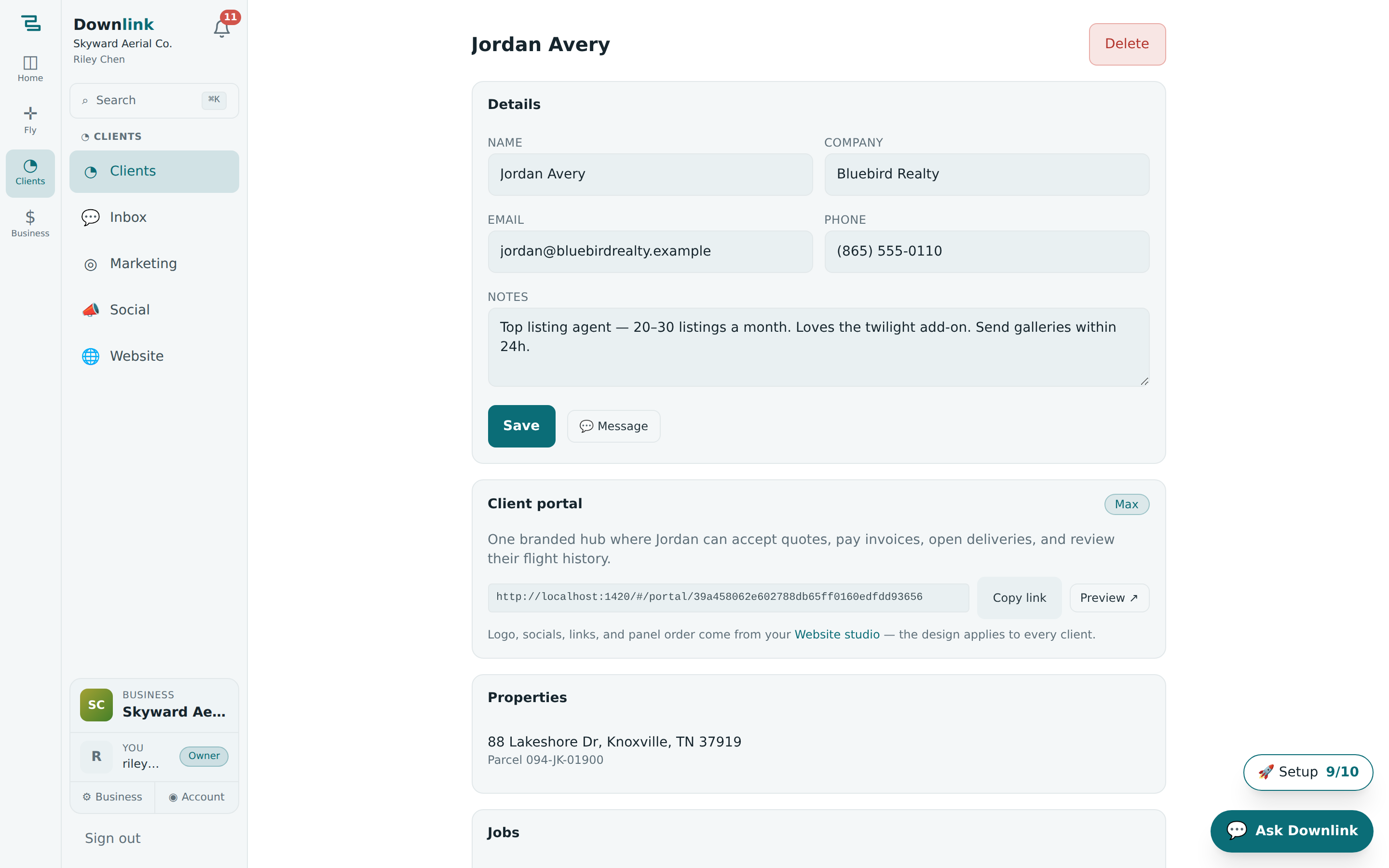Save the client details
Screen dimensions: 1389x868
click(x=521, y=426)
